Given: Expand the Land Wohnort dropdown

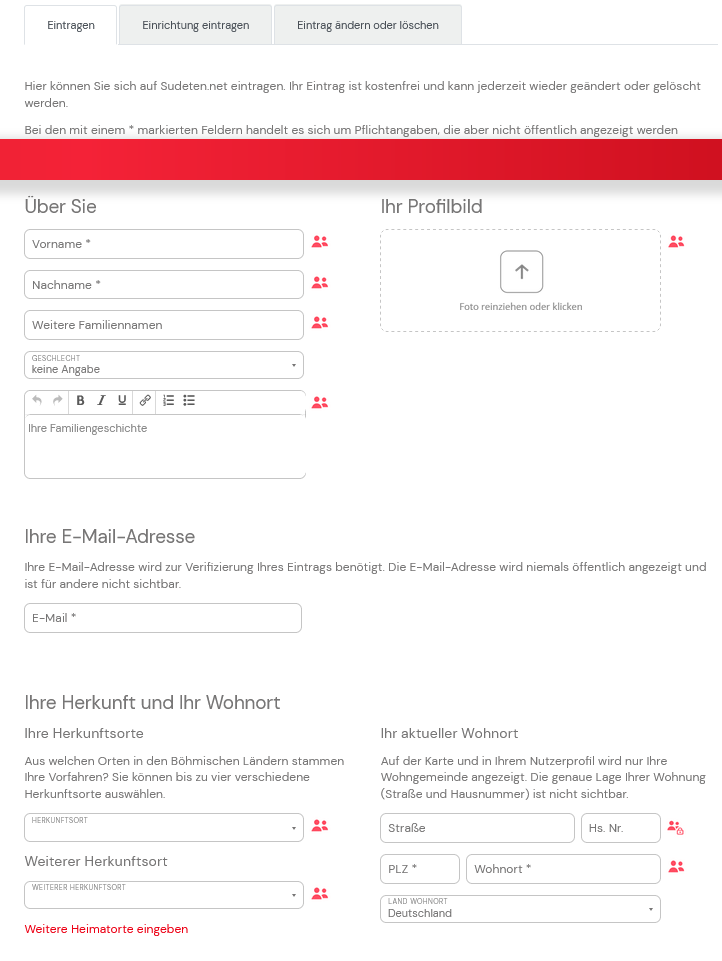Looking at the screenshot, I should pyautogui.click(x=520, y=909).
